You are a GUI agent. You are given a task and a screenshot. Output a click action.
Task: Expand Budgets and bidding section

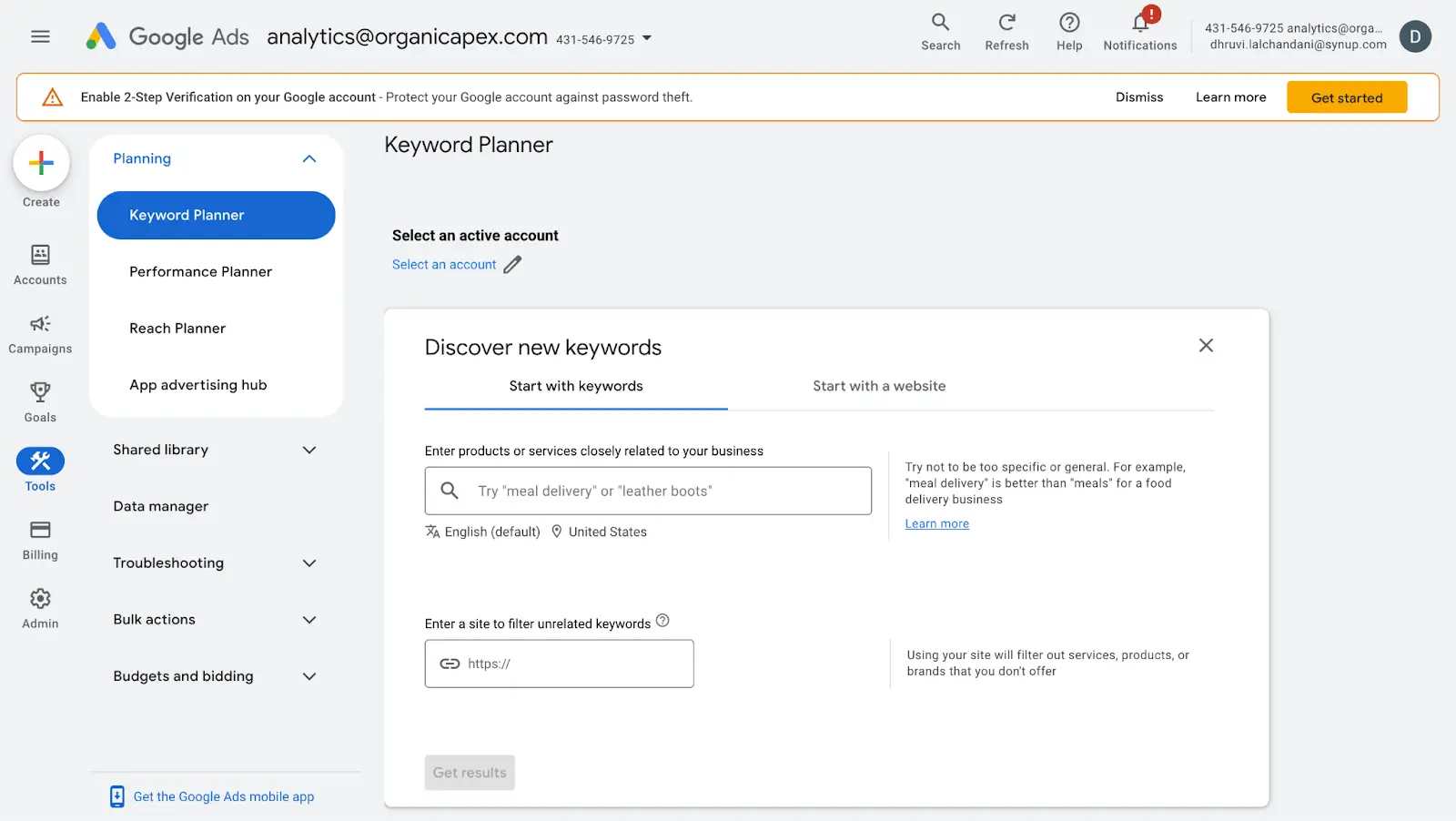point(309,676)
